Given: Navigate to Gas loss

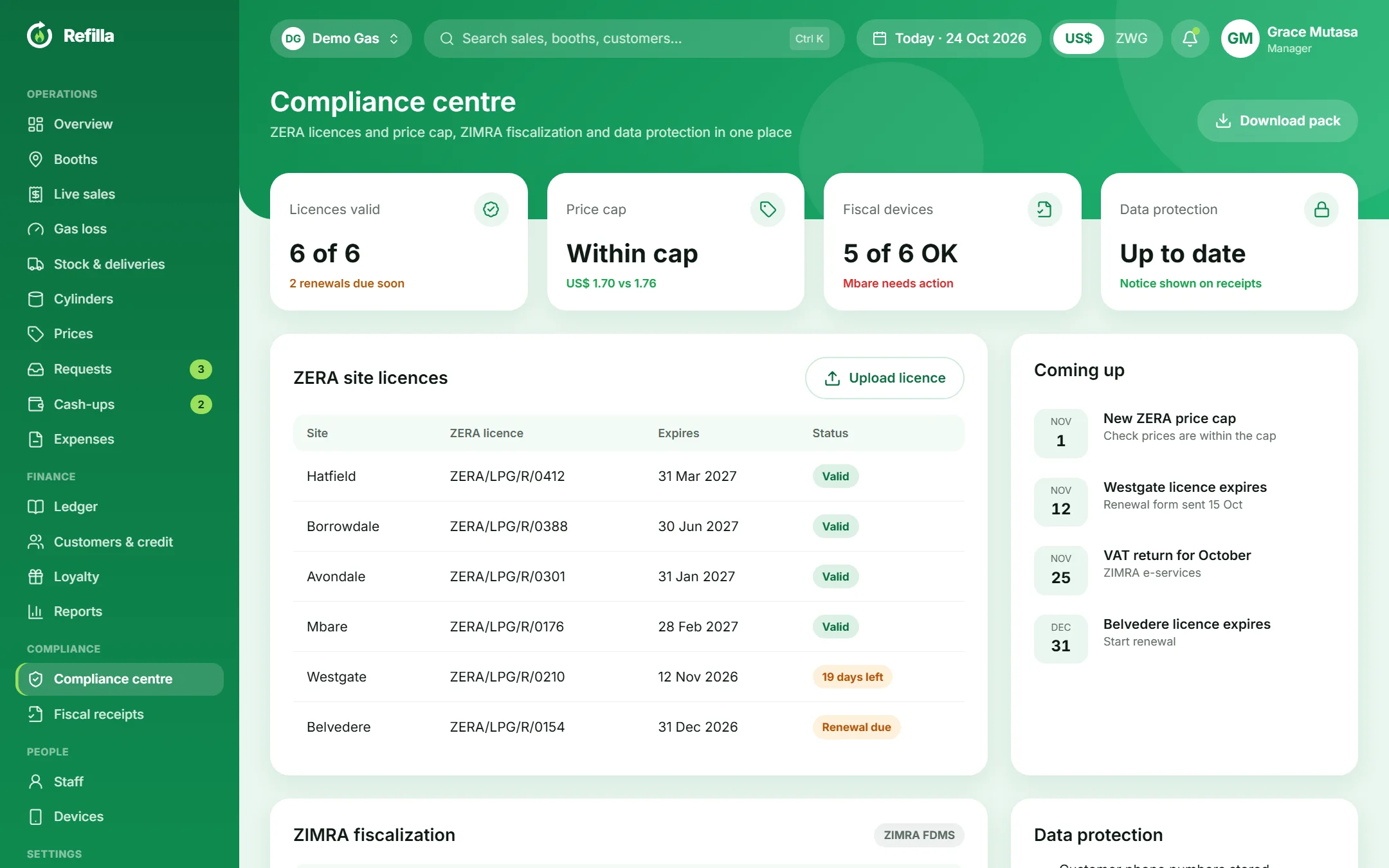Looking at the screenshot, I should 120,229.
